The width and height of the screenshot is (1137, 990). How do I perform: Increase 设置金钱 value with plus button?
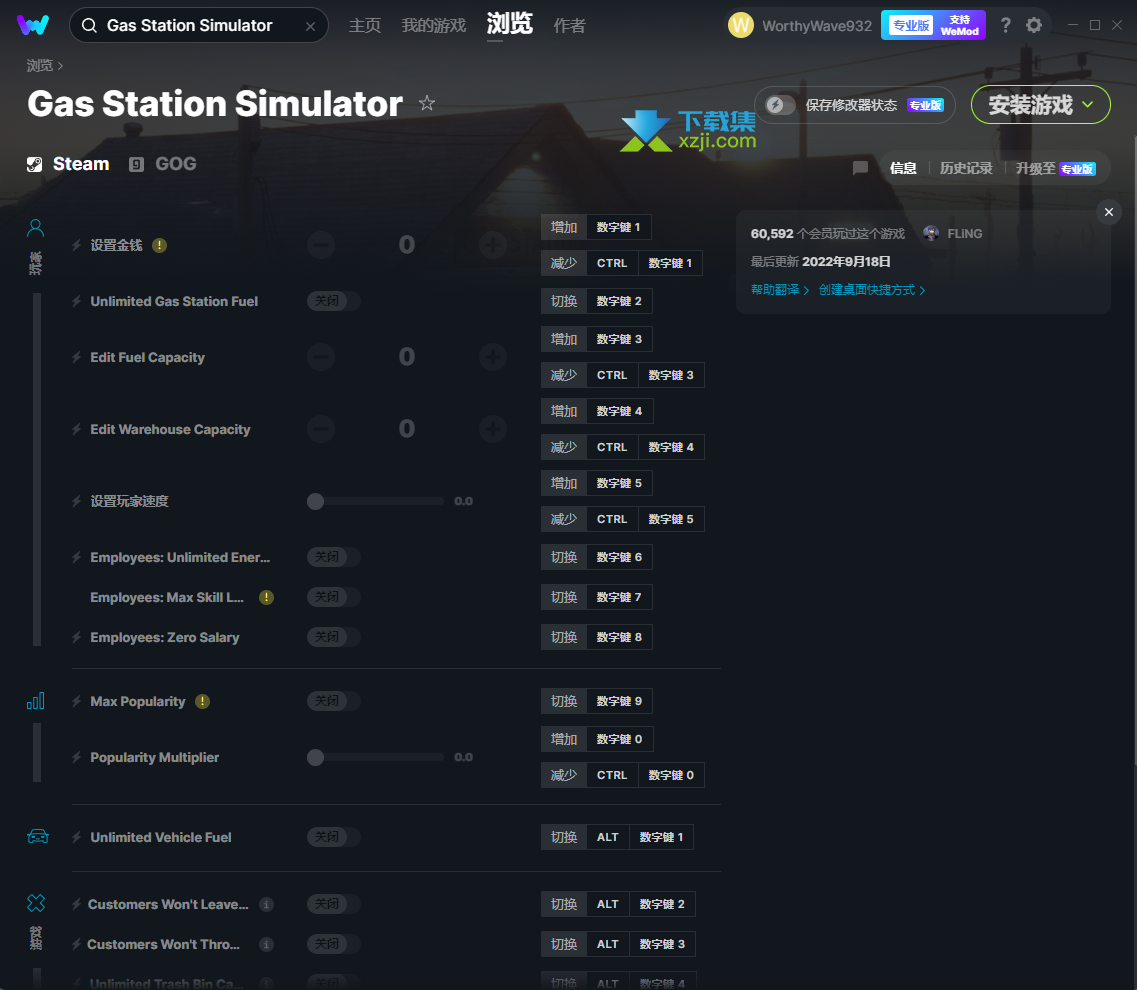pyautogui.click(x=493, y=245)
